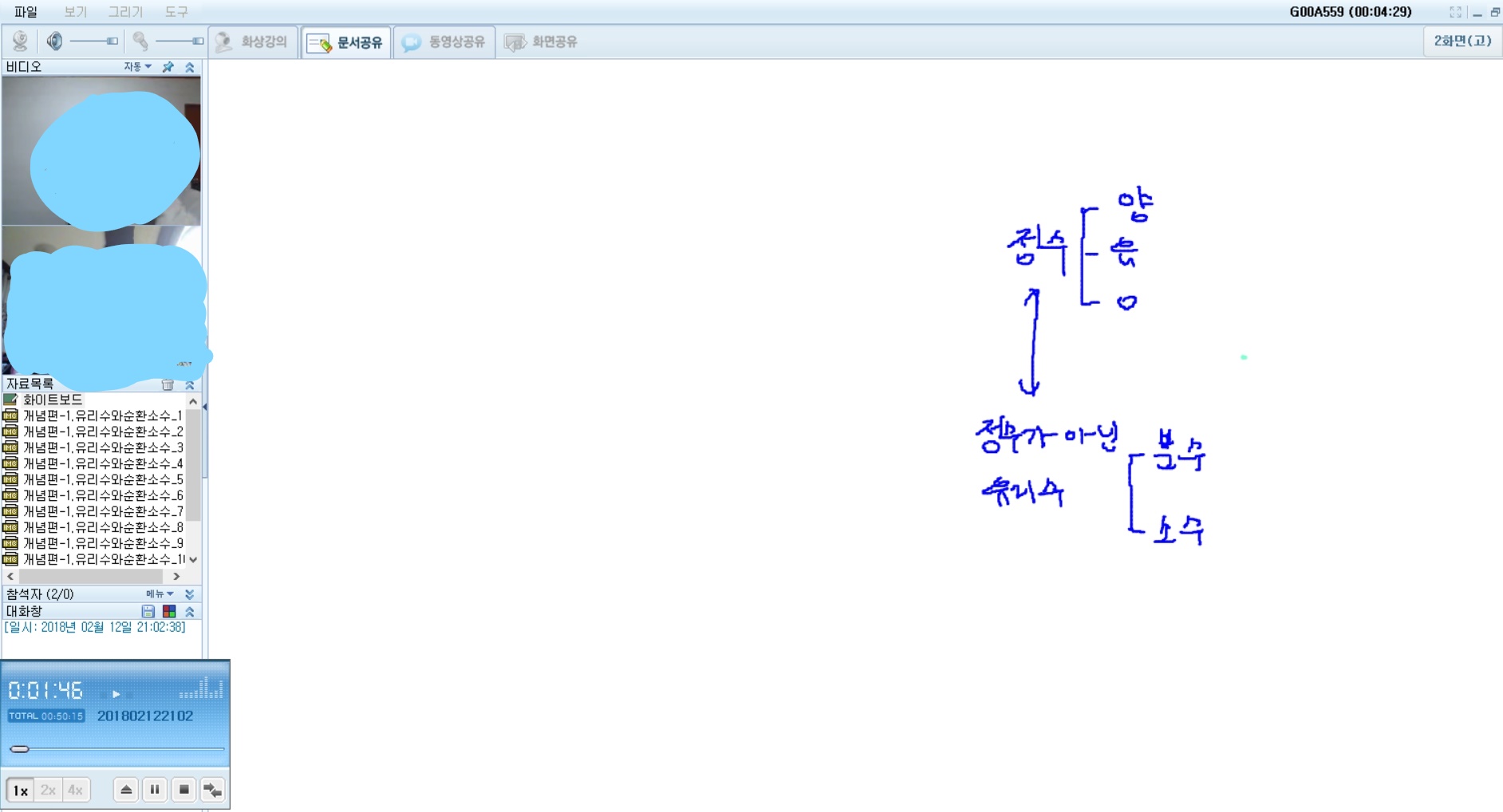Adjust the microphone level slider
This screenshot has width=1503, height=812.
tap(179, 41)
